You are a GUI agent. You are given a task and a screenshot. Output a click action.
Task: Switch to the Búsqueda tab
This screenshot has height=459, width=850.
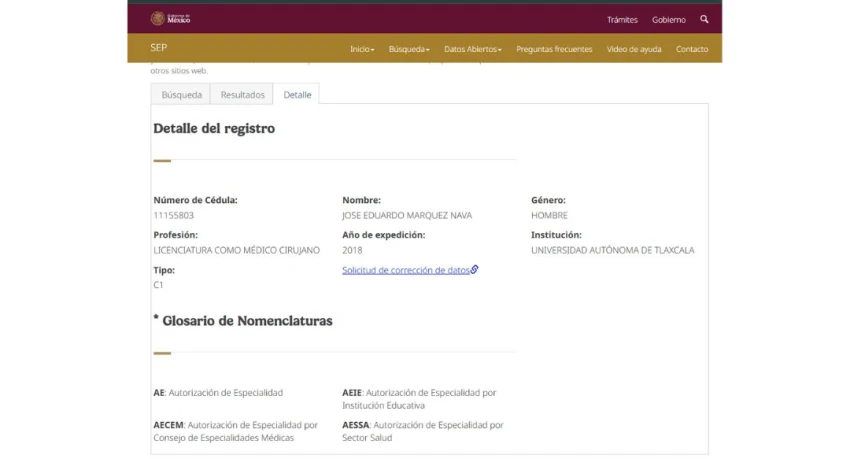pyautogui.click(x=181, y=94)
